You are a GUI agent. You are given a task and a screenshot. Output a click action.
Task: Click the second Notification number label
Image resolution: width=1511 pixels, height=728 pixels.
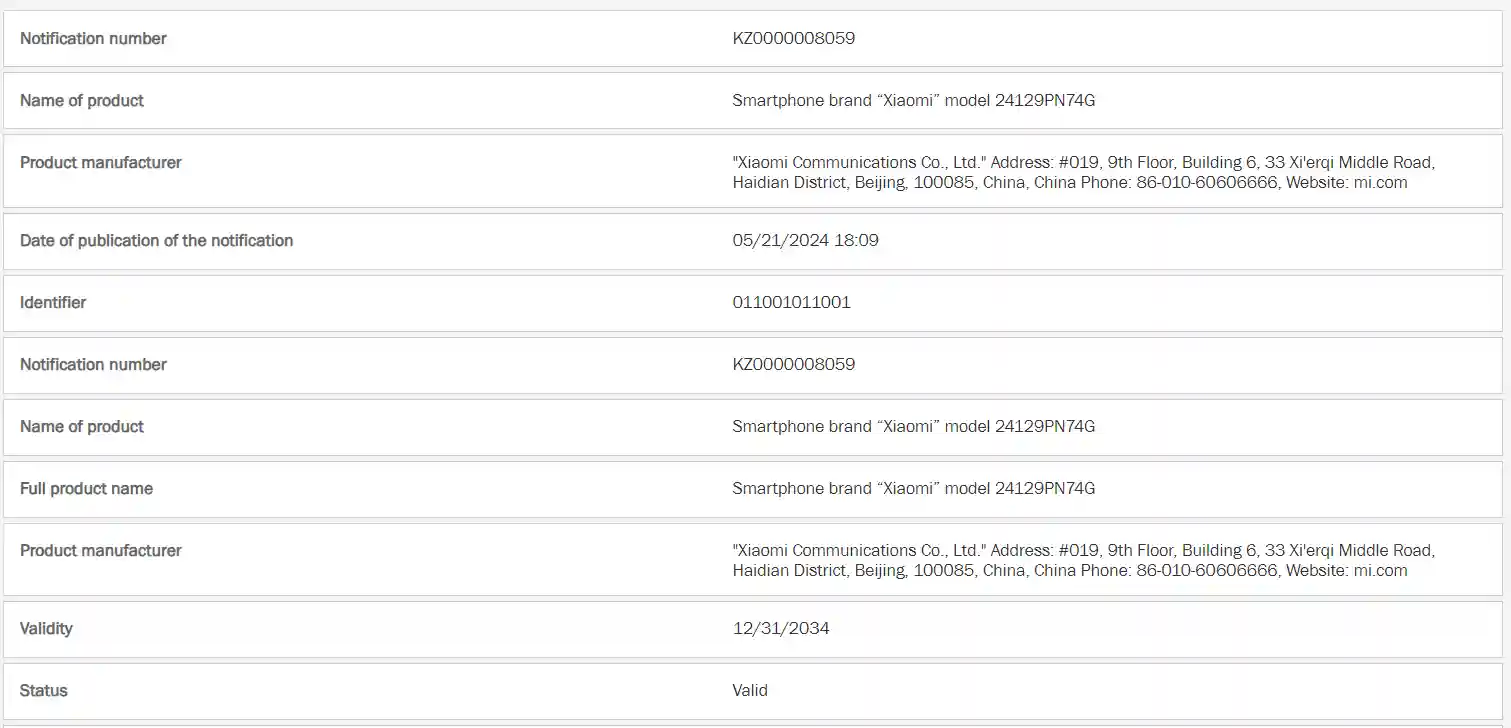coord(93,364)
